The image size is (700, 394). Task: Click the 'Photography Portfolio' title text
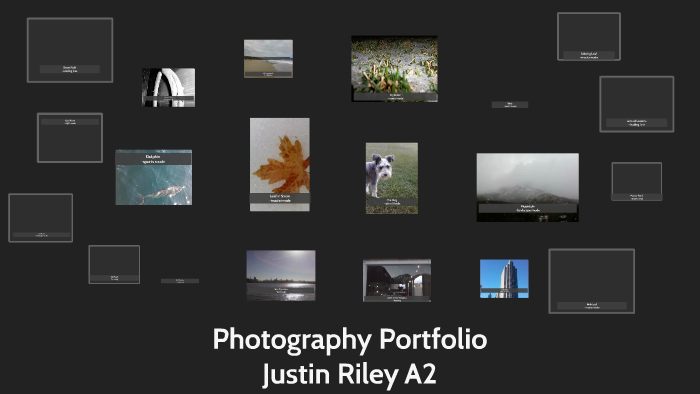tap(350, 340)
